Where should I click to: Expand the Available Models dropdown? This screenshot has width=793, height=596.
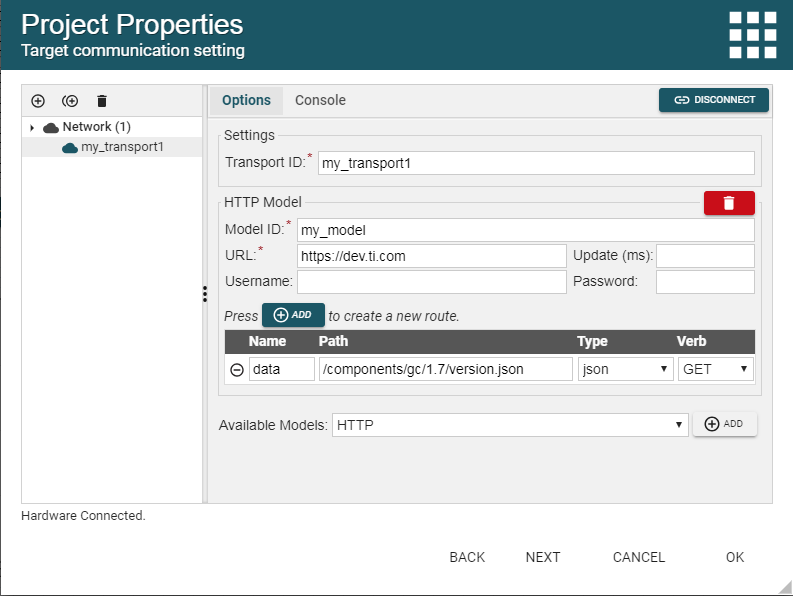click(510, 425)
